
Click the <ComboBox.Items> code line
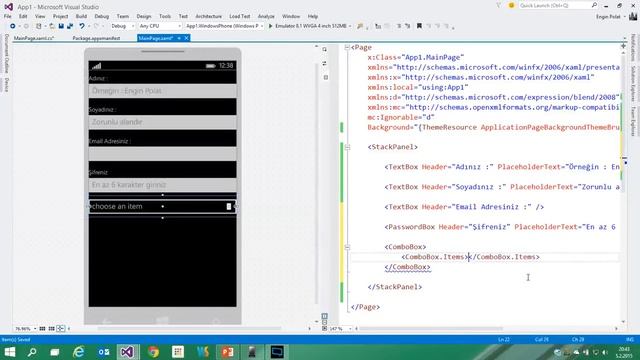point(471,257)
